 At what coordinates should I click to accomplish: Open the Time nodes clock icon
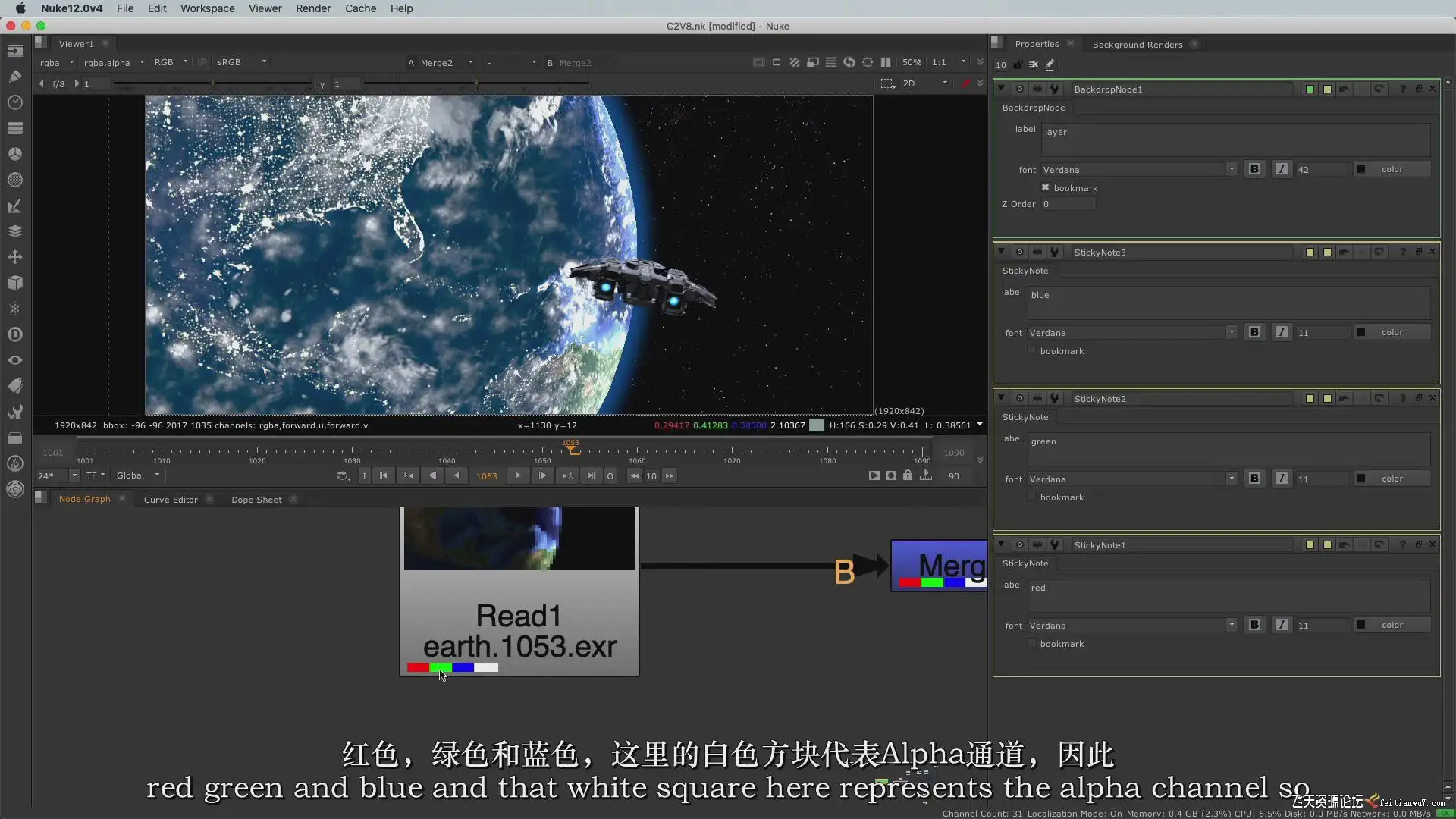pos(15,102)
